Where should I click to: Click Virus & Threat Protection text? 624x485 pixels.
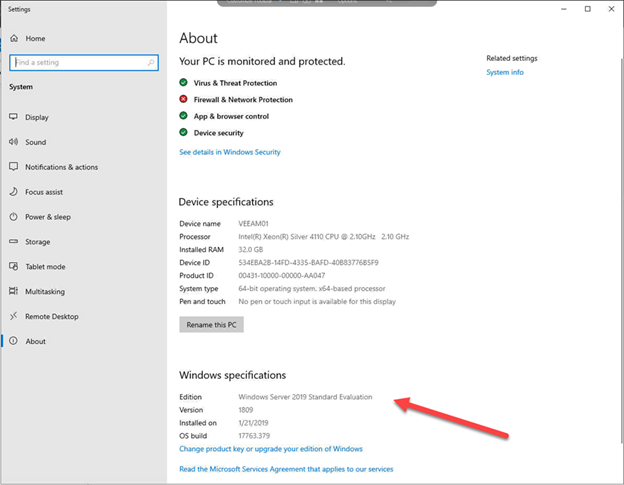click(235, 83)
